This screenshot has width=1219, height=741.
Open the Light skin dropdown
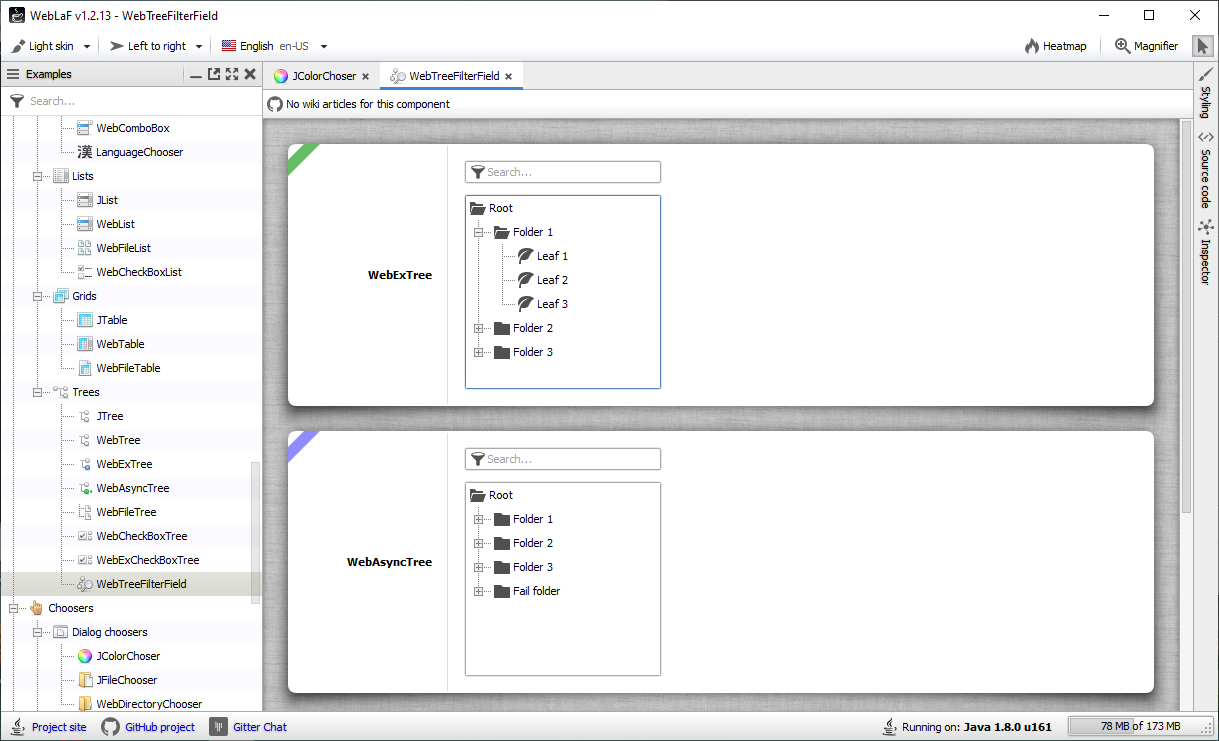[x=51, y=46]
